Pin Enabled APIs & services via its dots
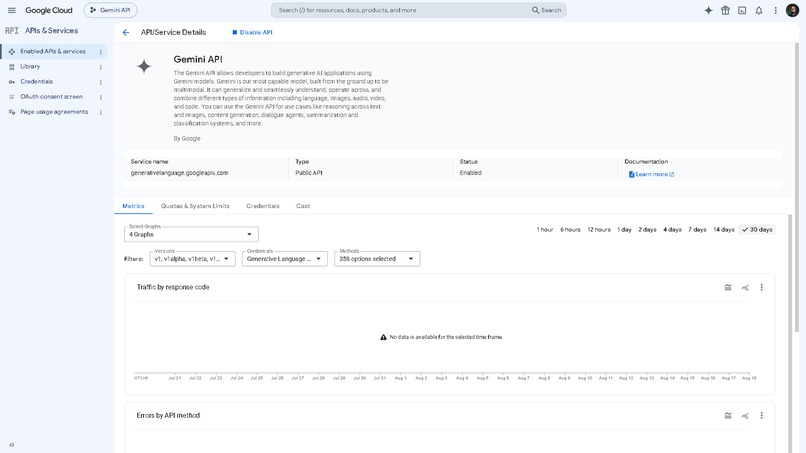Viewport: 806px width, 453px height. coord(101,52)
